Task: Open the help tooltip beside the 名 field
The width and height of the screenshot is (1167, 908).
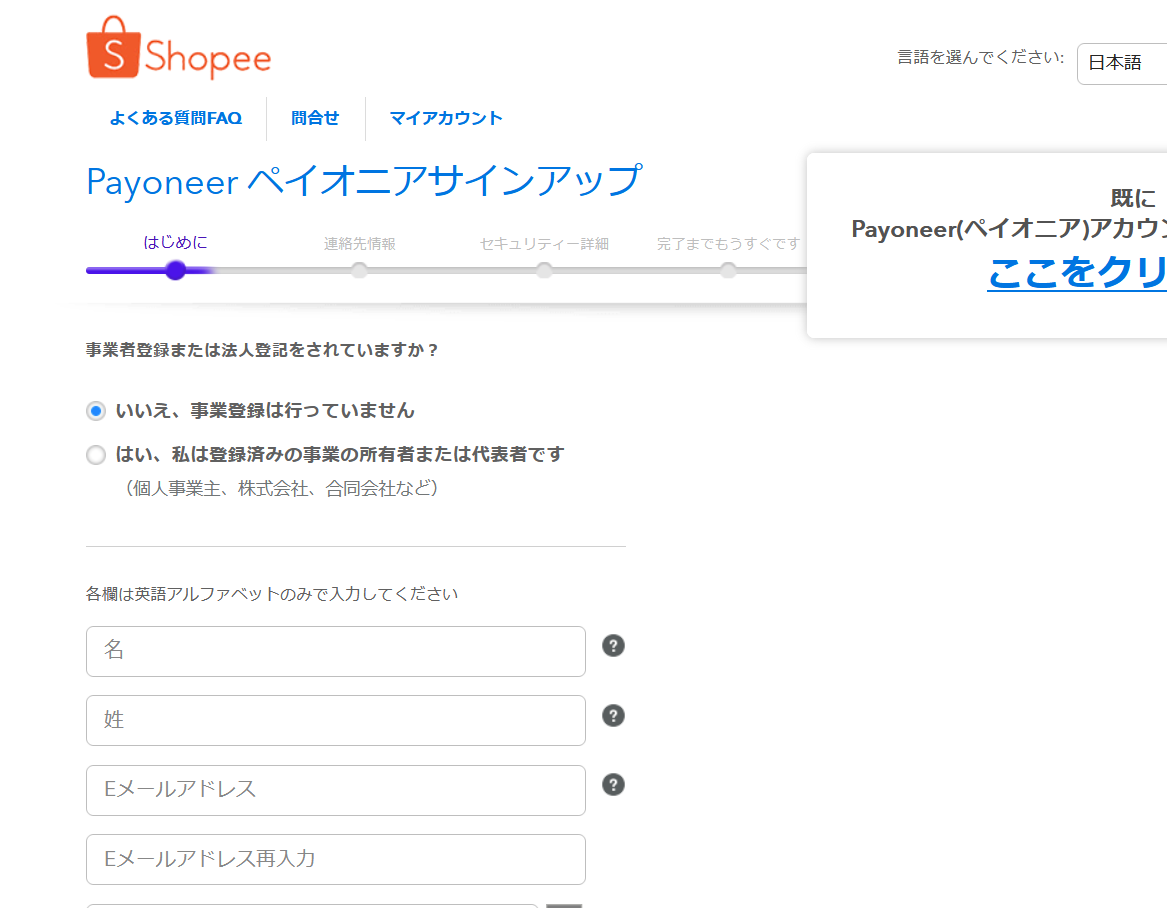Action: (x=613, y=646)
